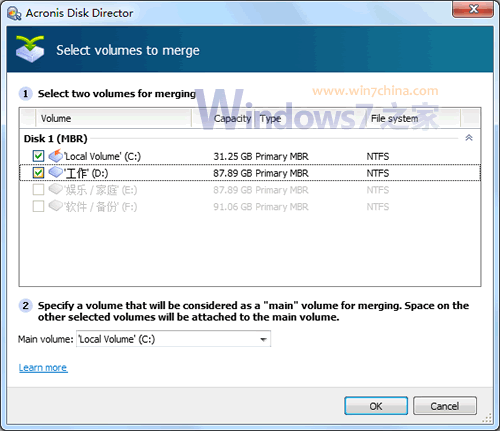This screenshot has height=431, width=500.
Task: Sort by the File system column header
Action: tap(413, 118)
